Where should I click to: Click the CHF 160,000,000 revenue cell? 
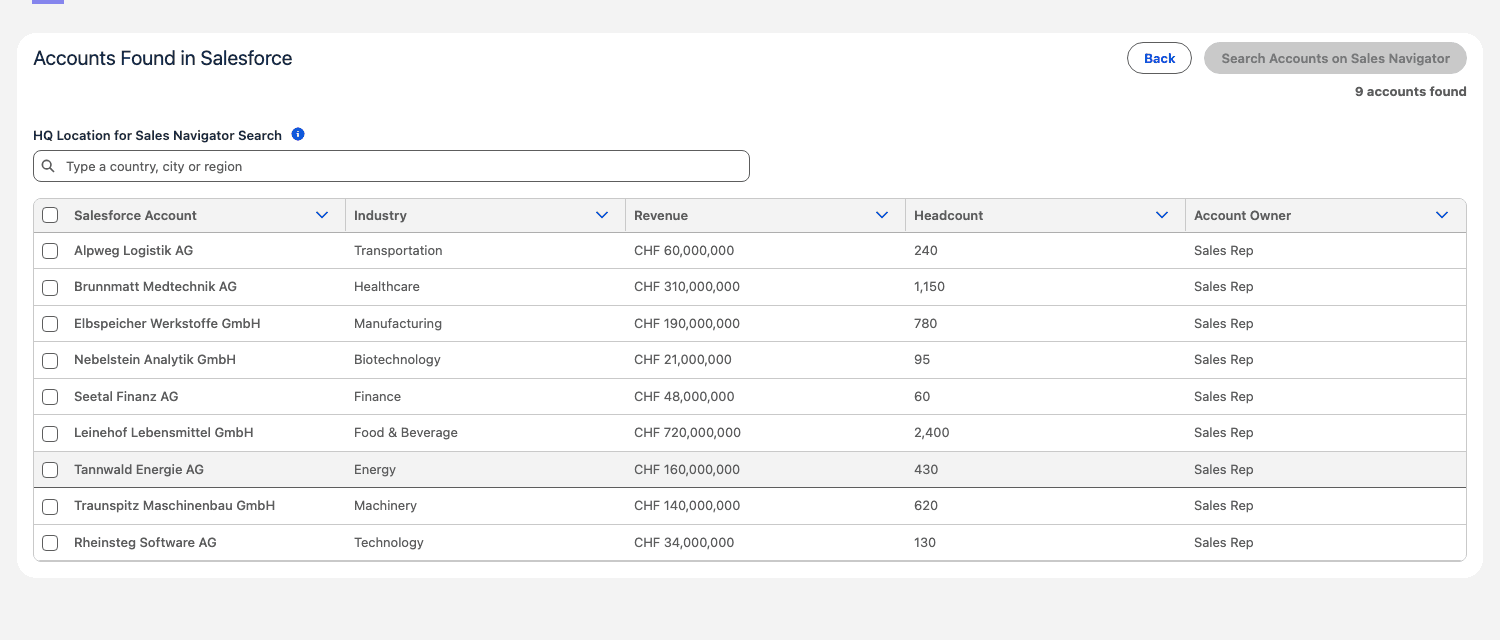click(687, 469)
